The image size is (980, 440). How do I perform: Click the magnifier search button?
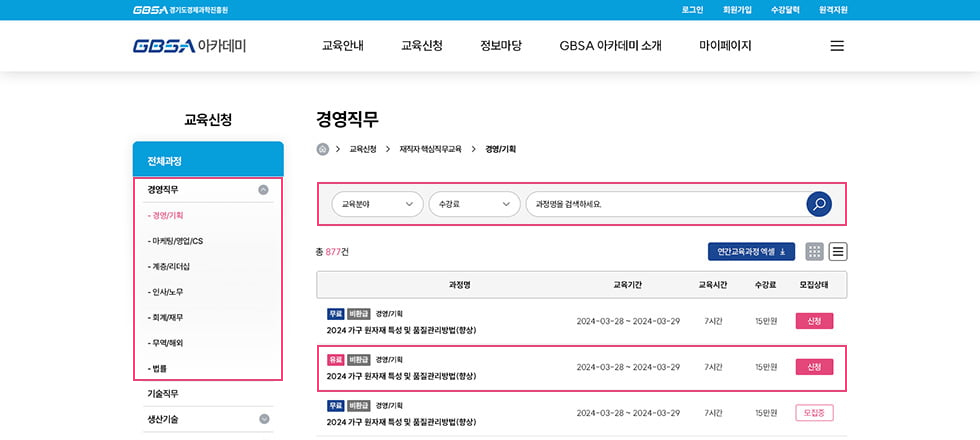click(x=819, y=204)
